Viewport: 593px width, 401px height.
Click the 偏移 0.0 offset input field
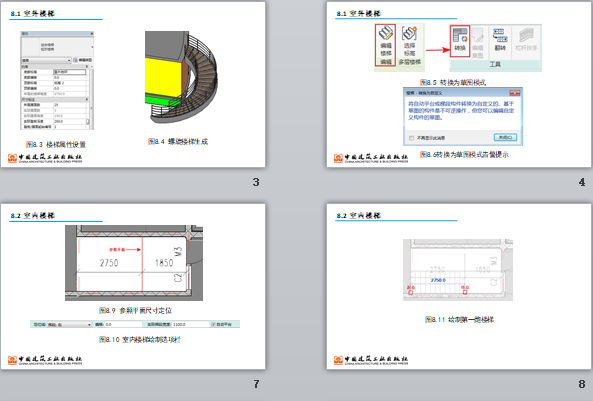123,324
